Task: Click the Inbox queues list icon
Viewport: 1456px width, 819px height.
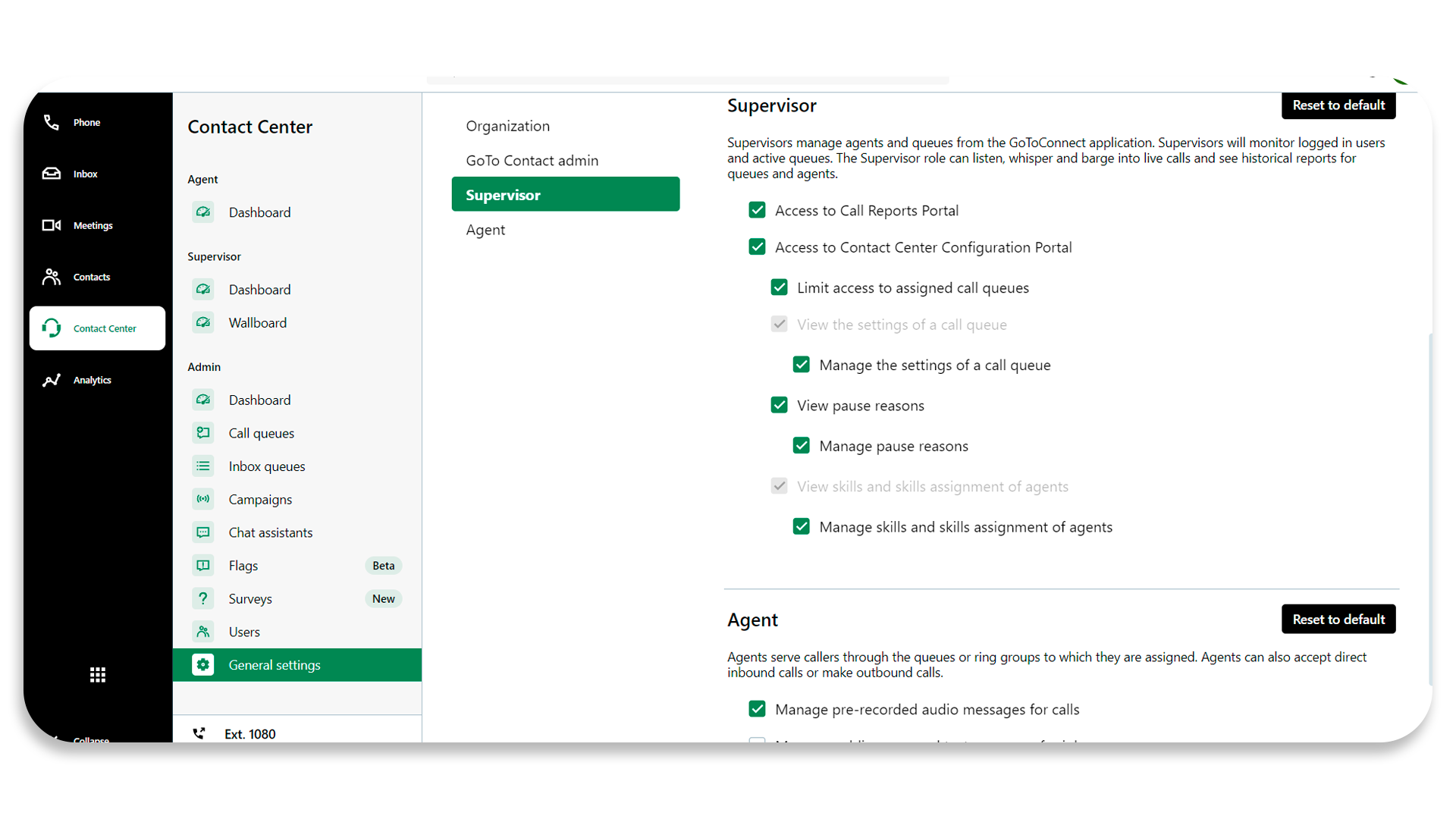Action: point(203,466)
